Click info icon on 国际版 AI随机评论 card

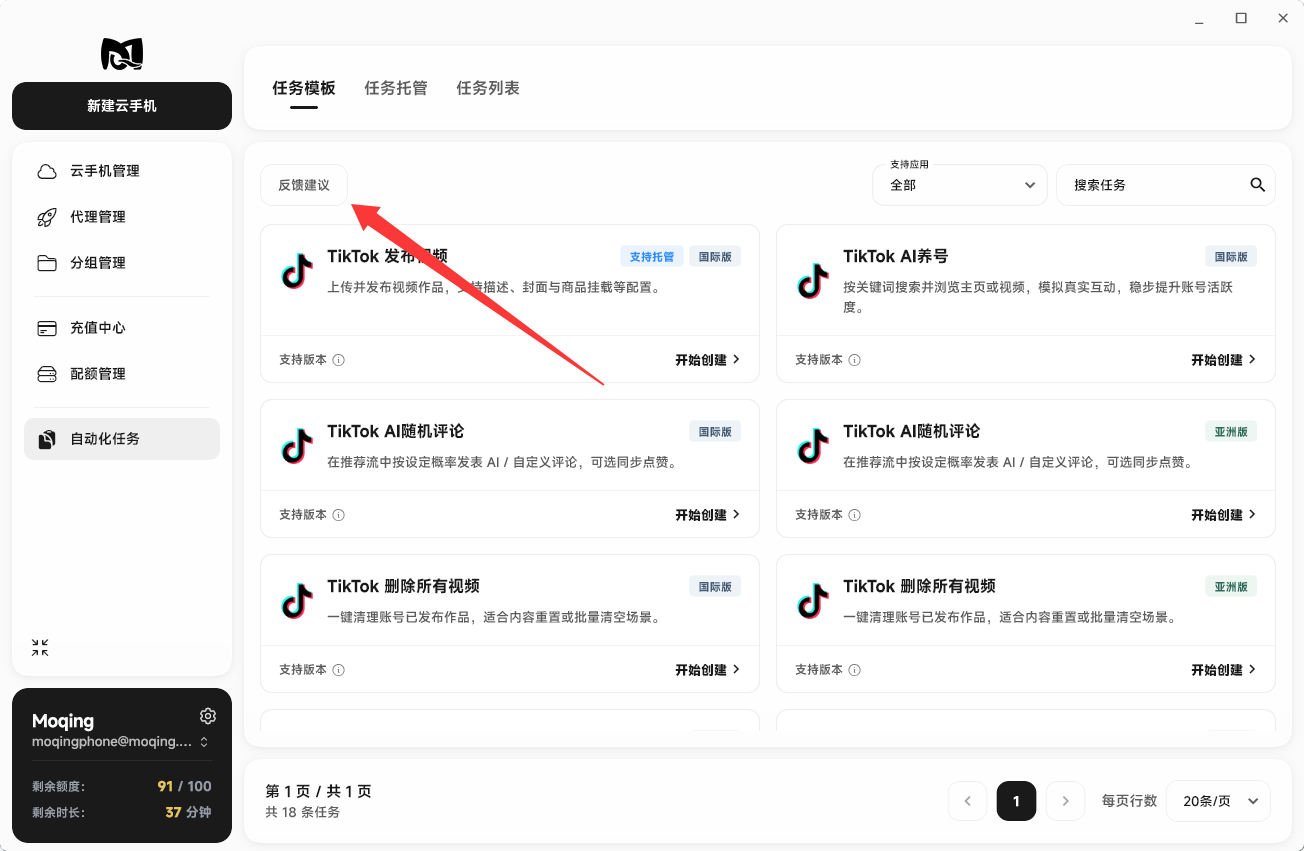pos(338,515)
